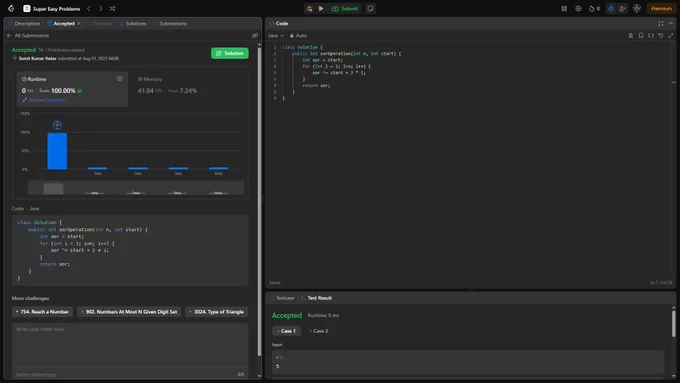
Task: Click the Premium button
Action: 661,8
